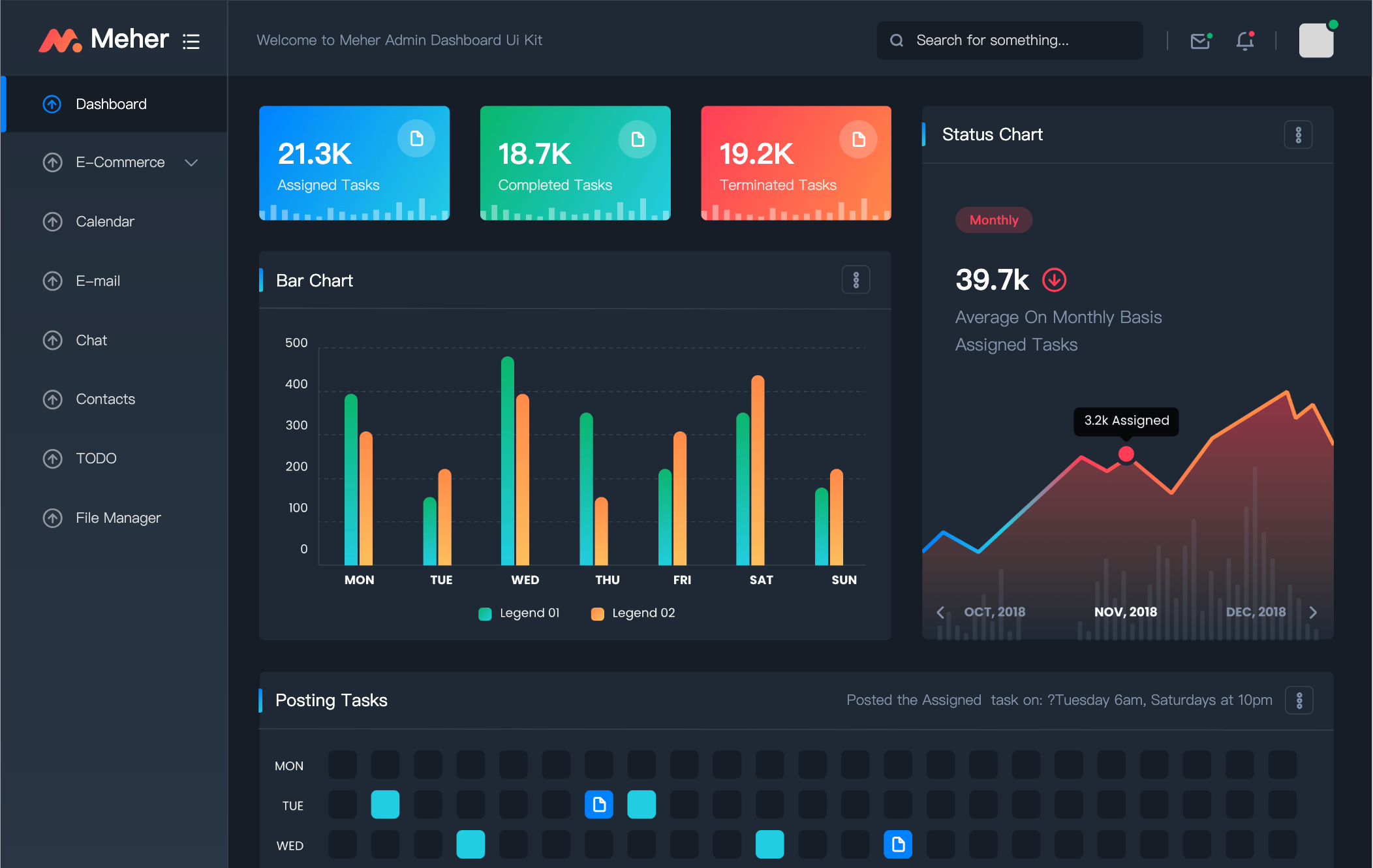Click the hamburger menu icon beside Meher
1373x868 pixels.
pyautogui.click(x=191, y=41)
